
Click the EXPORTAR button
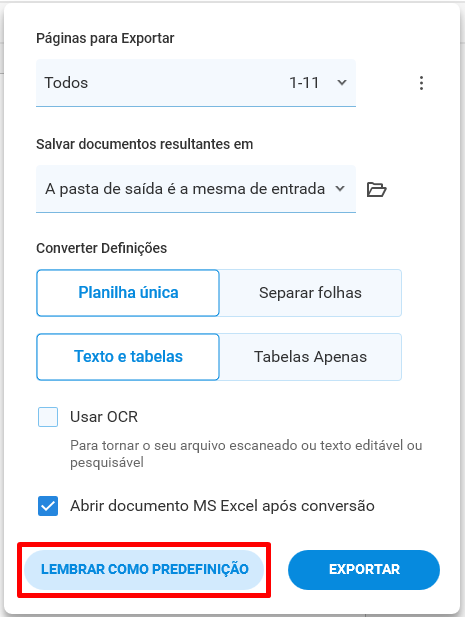click(364, 569)
